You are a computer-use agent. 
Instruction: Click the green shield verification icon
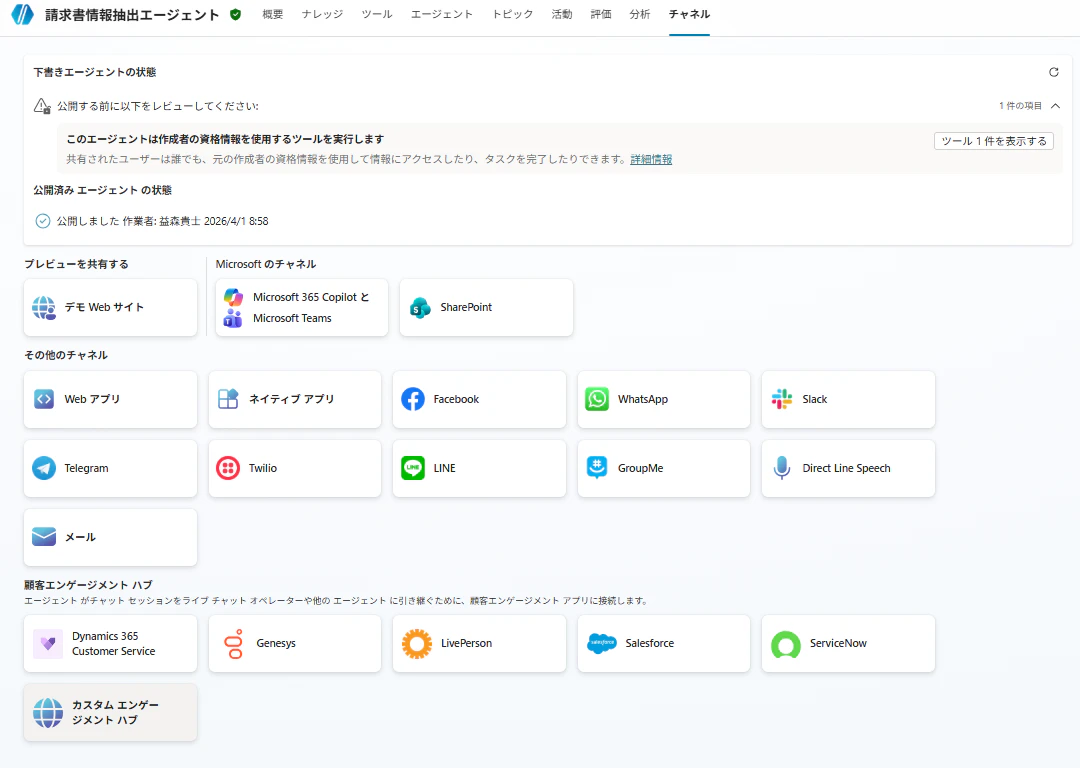coord(236,14)
